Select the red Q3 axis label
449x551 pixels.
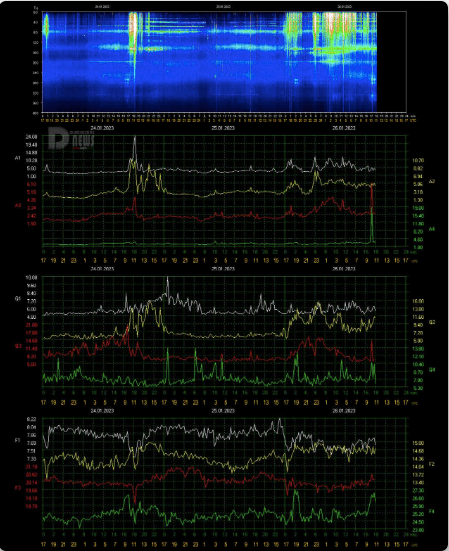tap(18, 346)
